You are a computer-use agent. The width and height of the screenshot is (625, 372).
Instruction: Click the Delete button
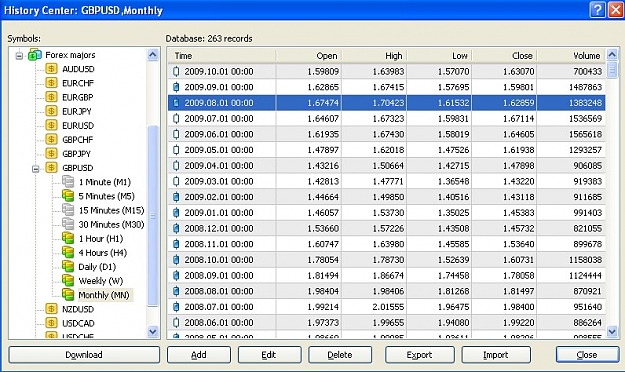click(340, 354)
